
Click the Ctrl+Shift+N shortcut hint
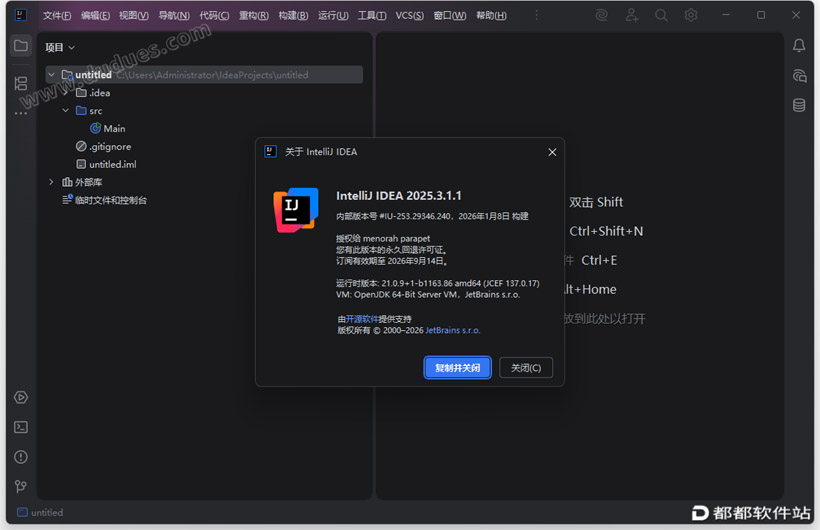[606, 231]
